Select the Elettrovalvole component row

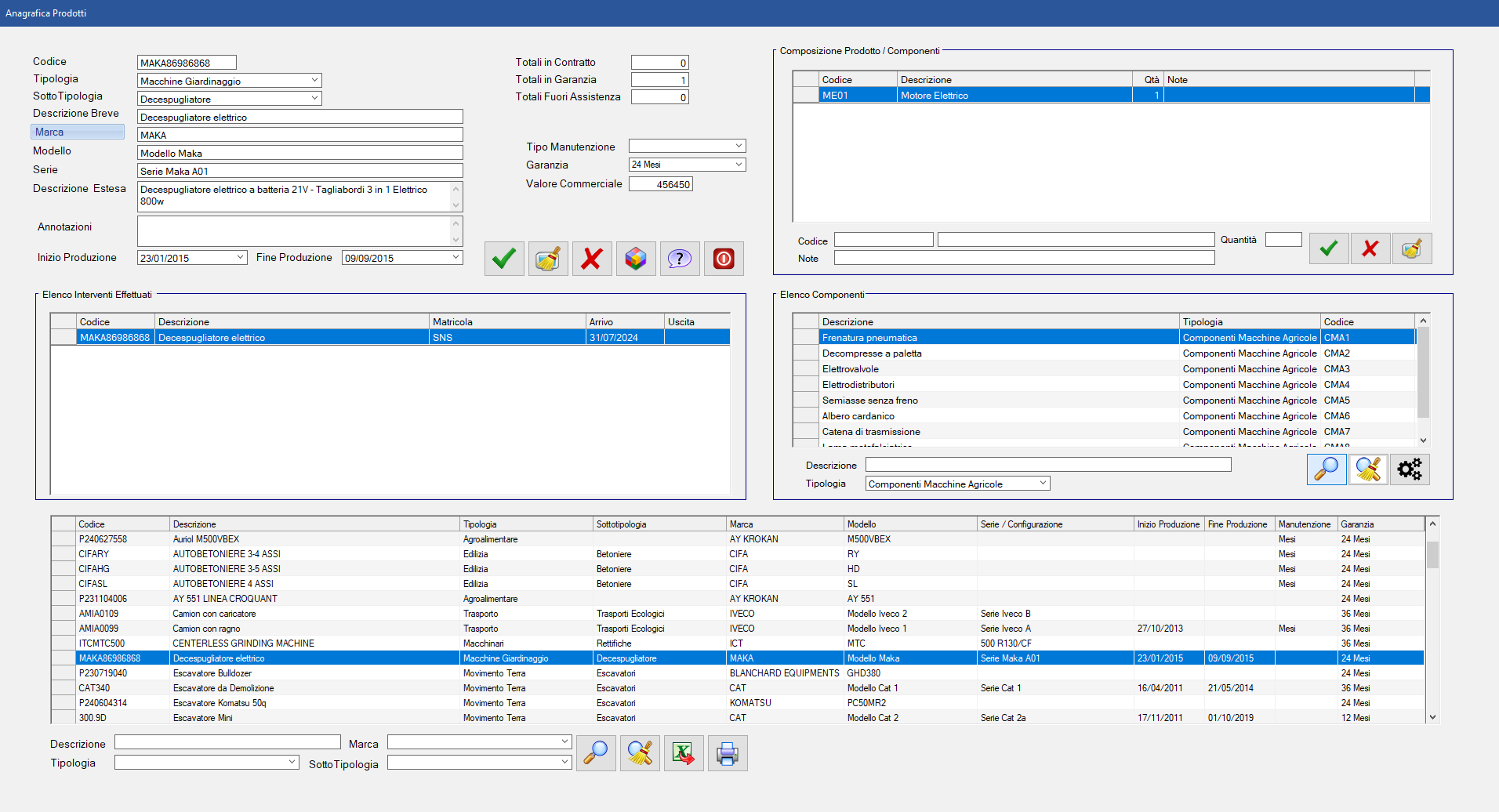pos(851,369)
